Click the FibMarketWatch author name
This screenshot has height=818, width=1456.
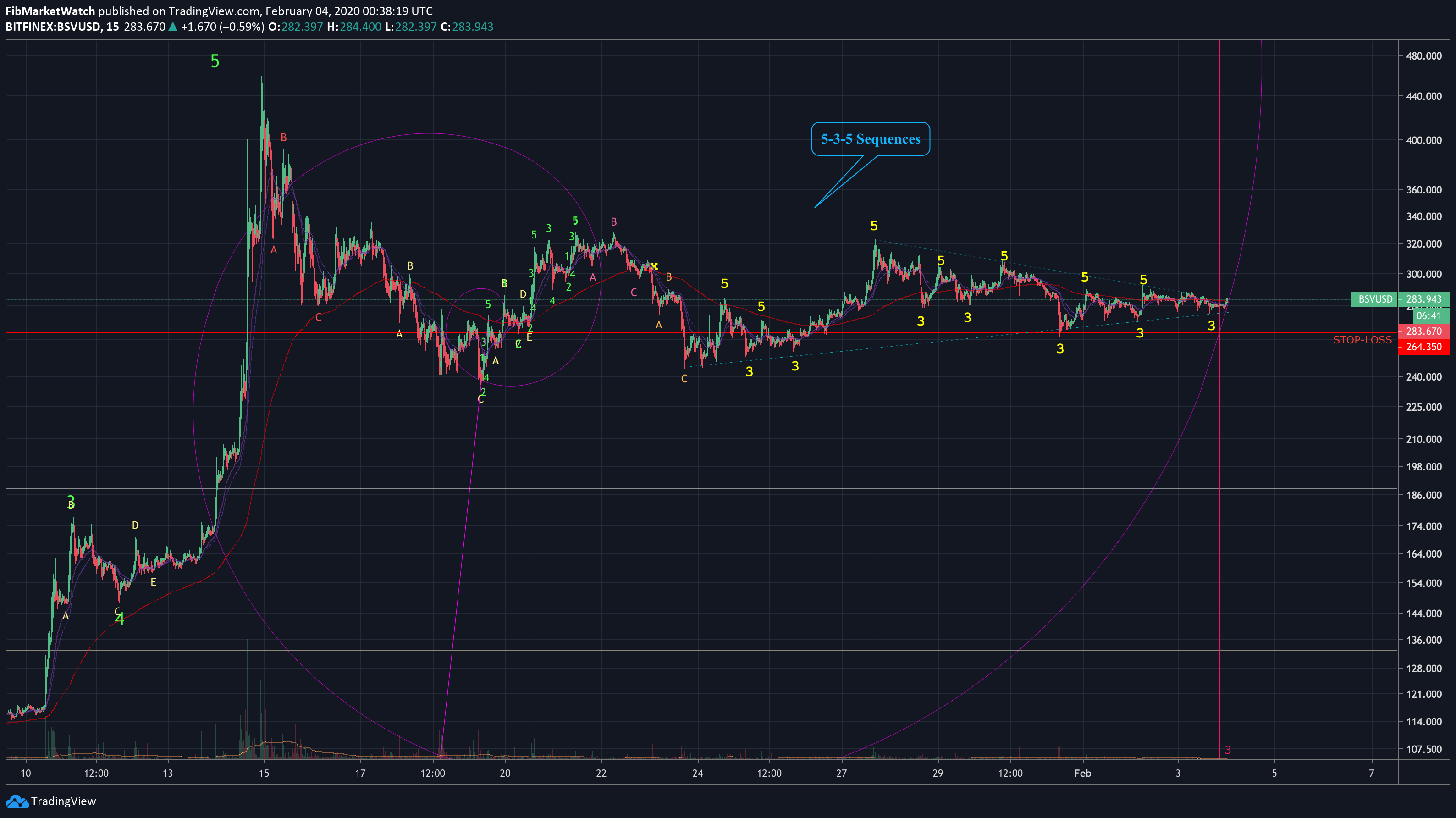(50, 11)
